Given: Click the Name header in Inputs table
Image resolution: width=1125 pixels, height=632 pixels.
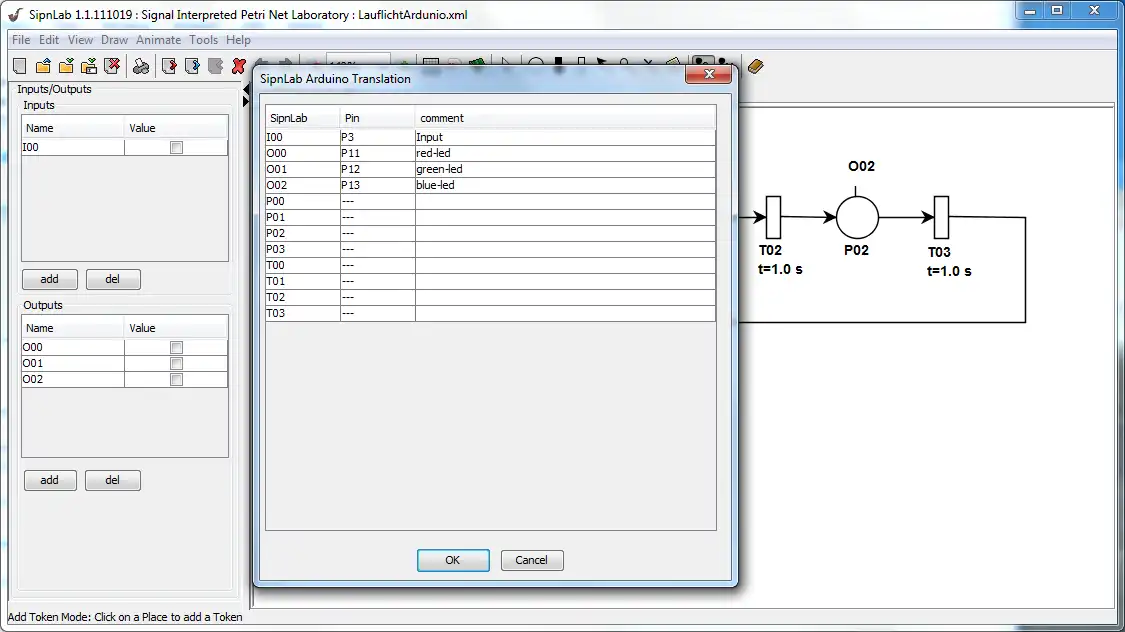Looking at the screenshot, I should (x=72, y=128).
